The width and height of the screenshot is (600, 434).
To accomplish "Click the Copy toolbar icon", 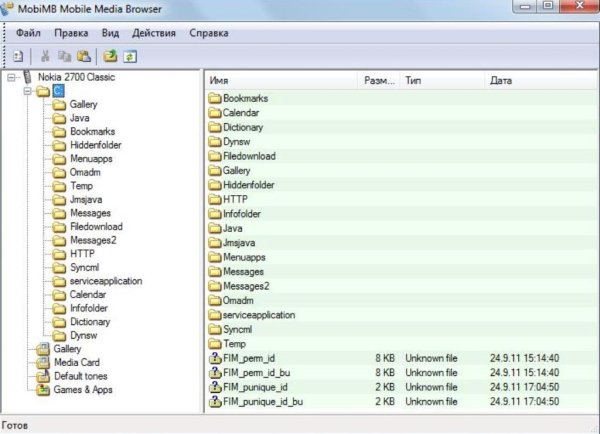I will 64,56.
